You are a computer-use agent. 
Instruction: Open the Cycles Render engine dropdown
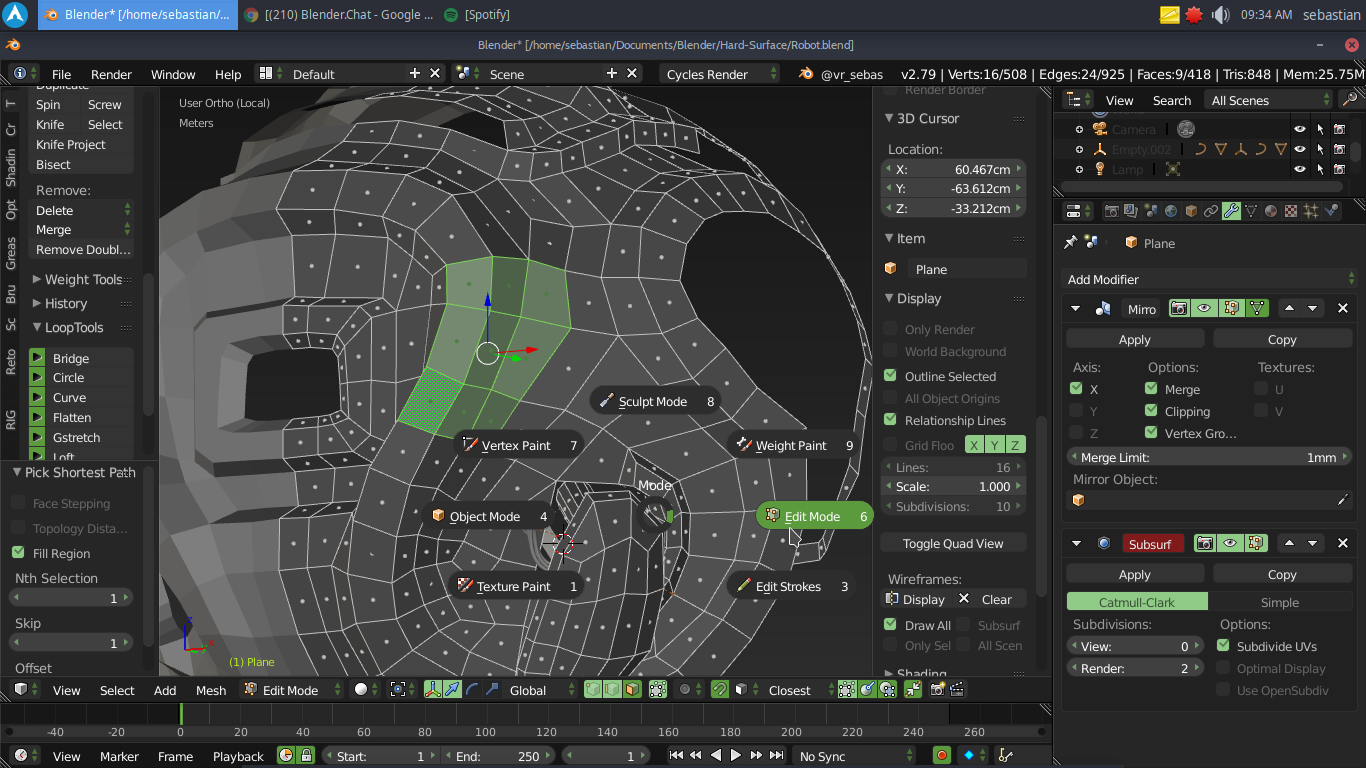tap(719, 74)
